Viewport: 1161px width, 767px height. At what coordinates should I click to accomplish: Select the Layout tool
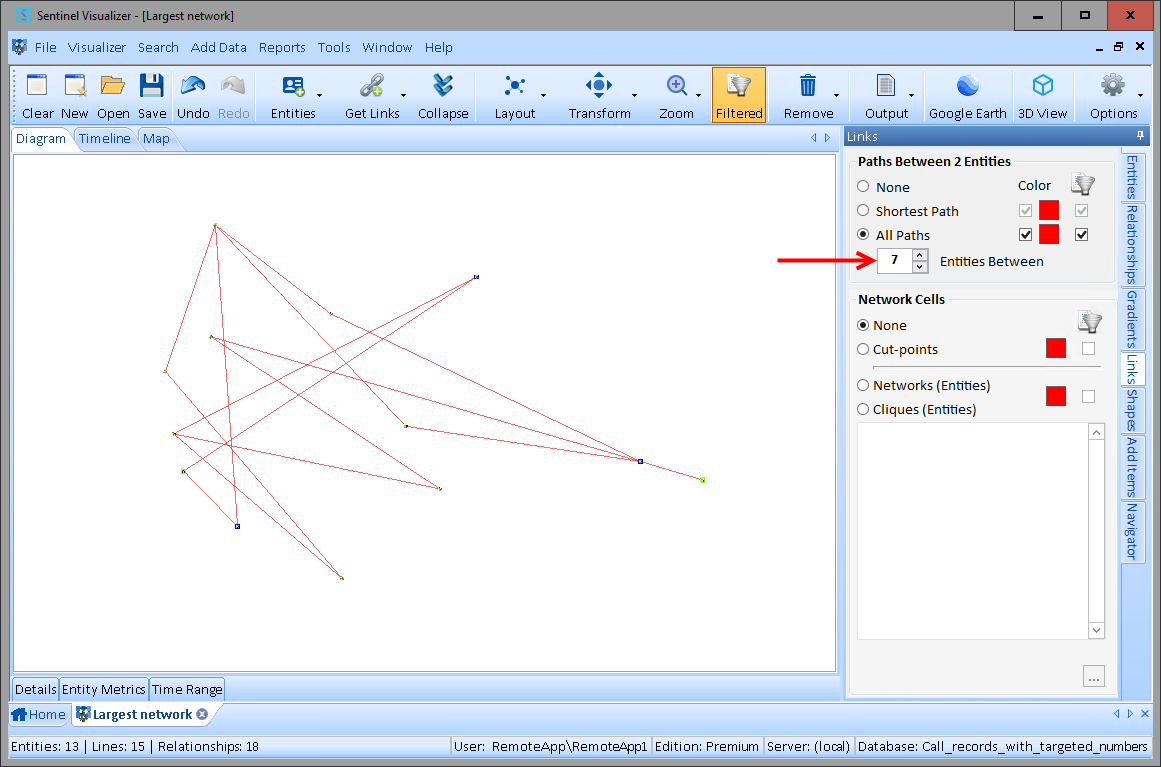pyautogui.click(x=515, y=95)
